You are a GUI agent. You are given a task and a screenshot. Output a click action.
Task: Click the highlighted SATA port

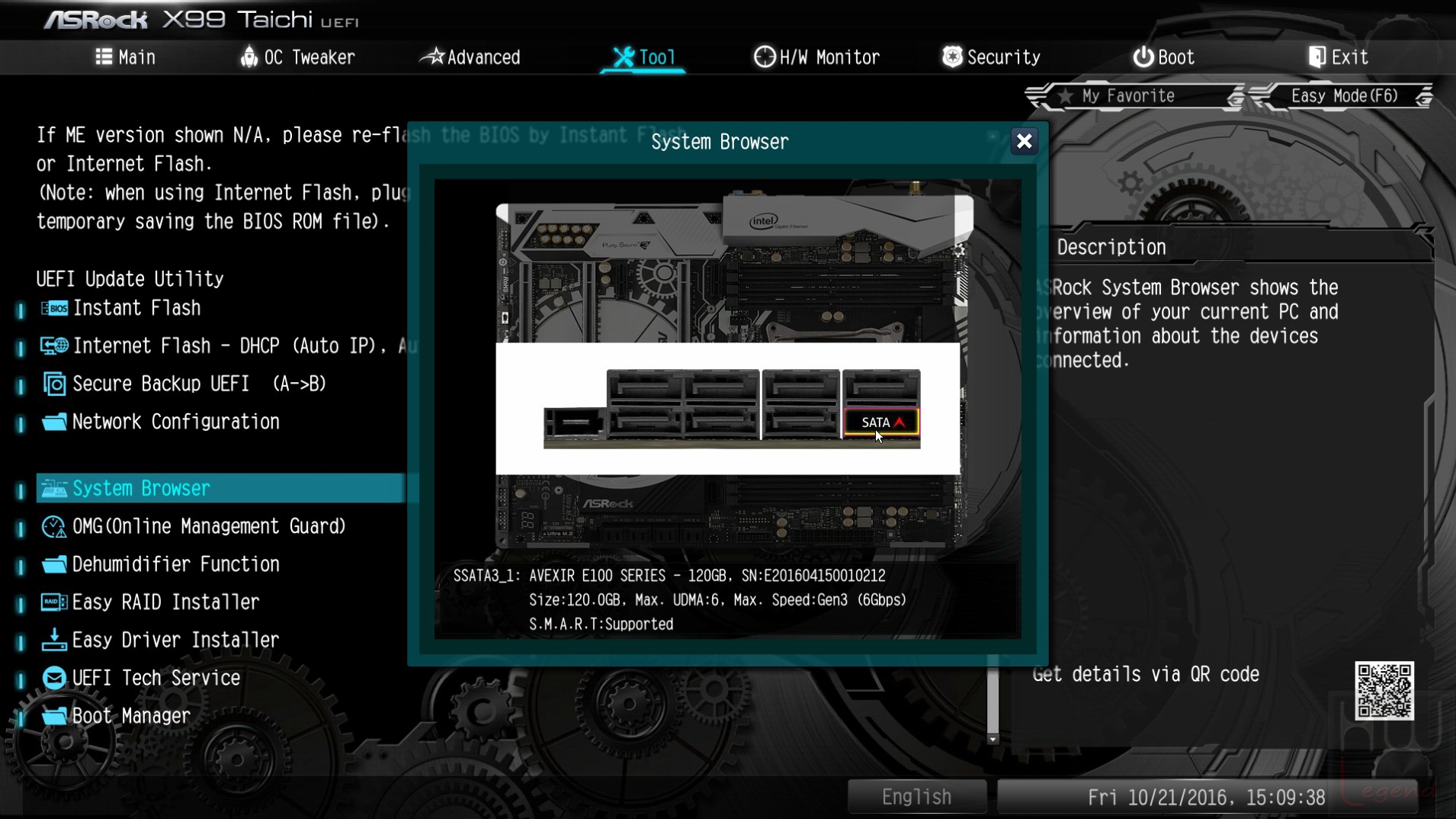pyautogui.click(x=881, y=422)
